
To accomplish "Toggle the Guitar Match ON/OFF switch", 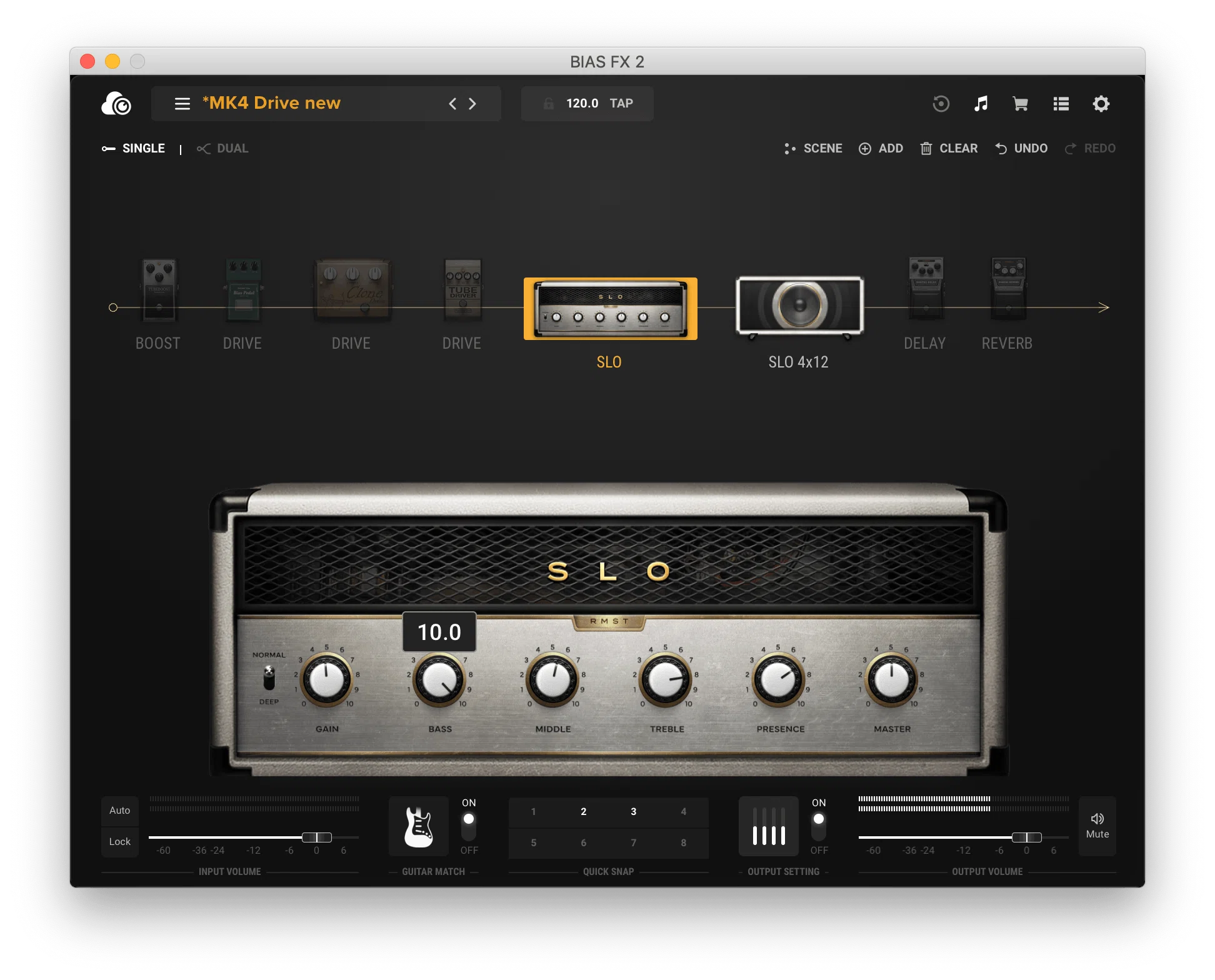I will (x=469, y=826).
